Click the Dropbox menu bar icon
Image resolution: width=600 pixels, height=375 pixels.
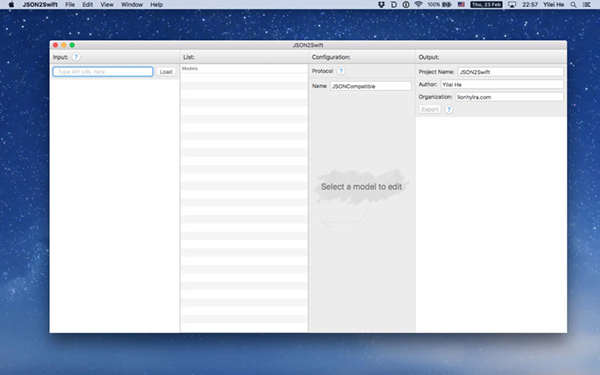point(381,5)
